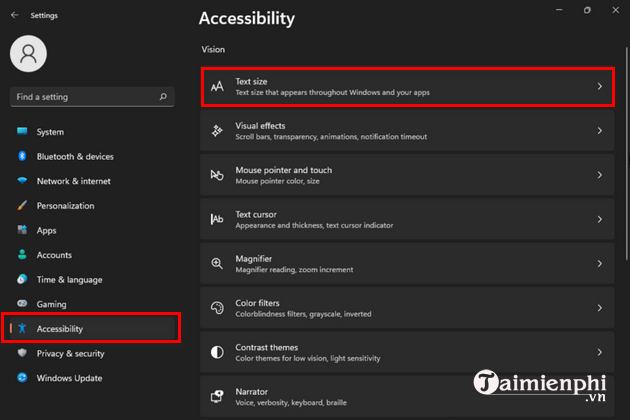Click the Privacy shield icon

pos(22,353)
